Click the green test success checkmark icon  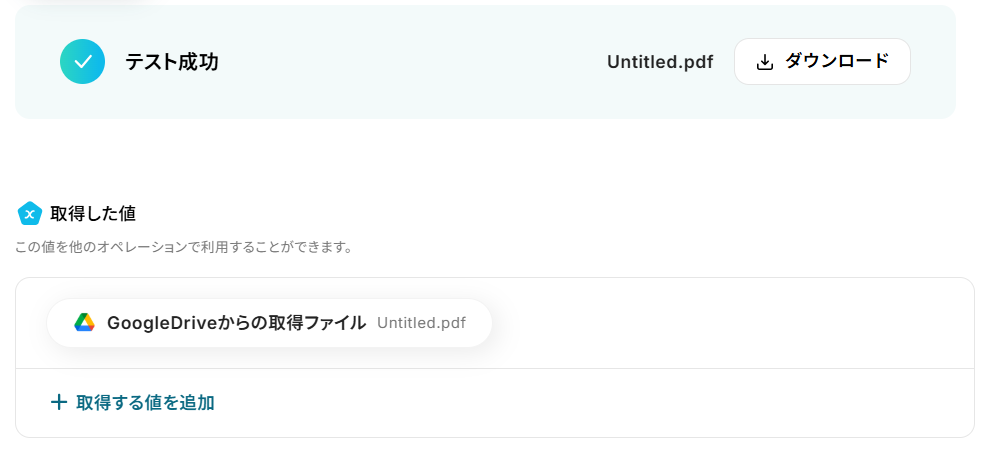(x=82, y=62)
